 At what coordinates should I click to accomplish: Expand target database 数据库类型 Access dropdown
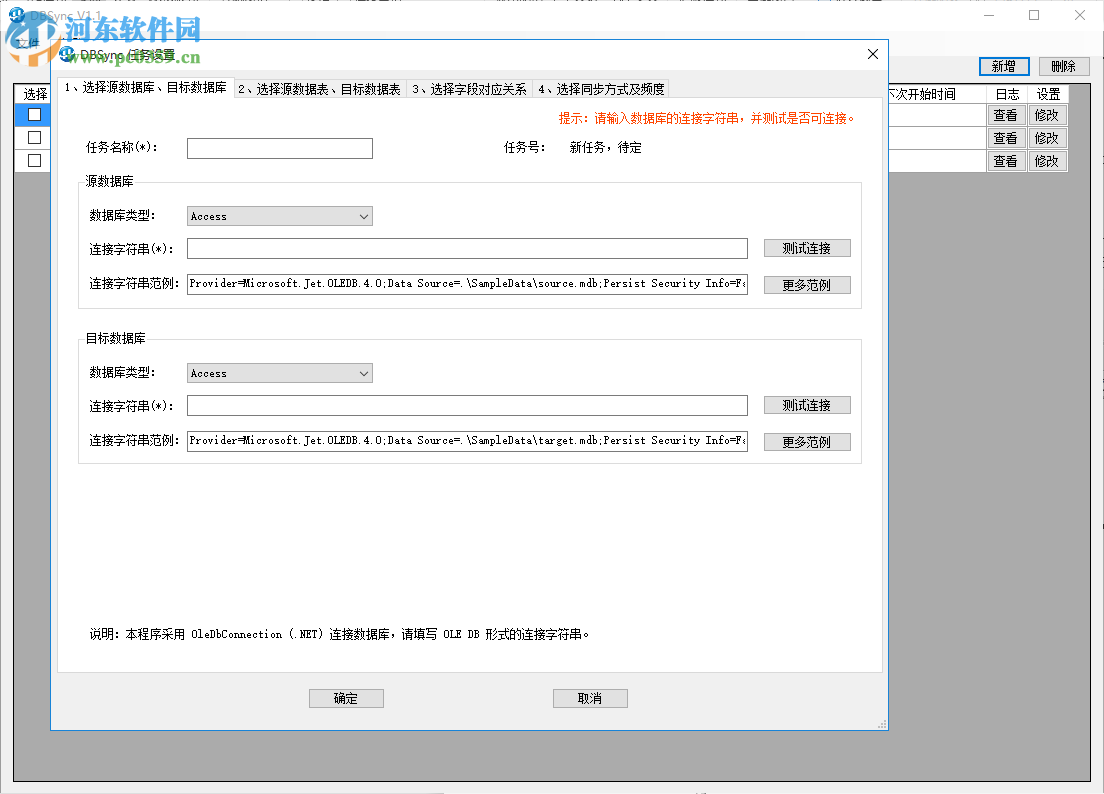tap(280, 373)
